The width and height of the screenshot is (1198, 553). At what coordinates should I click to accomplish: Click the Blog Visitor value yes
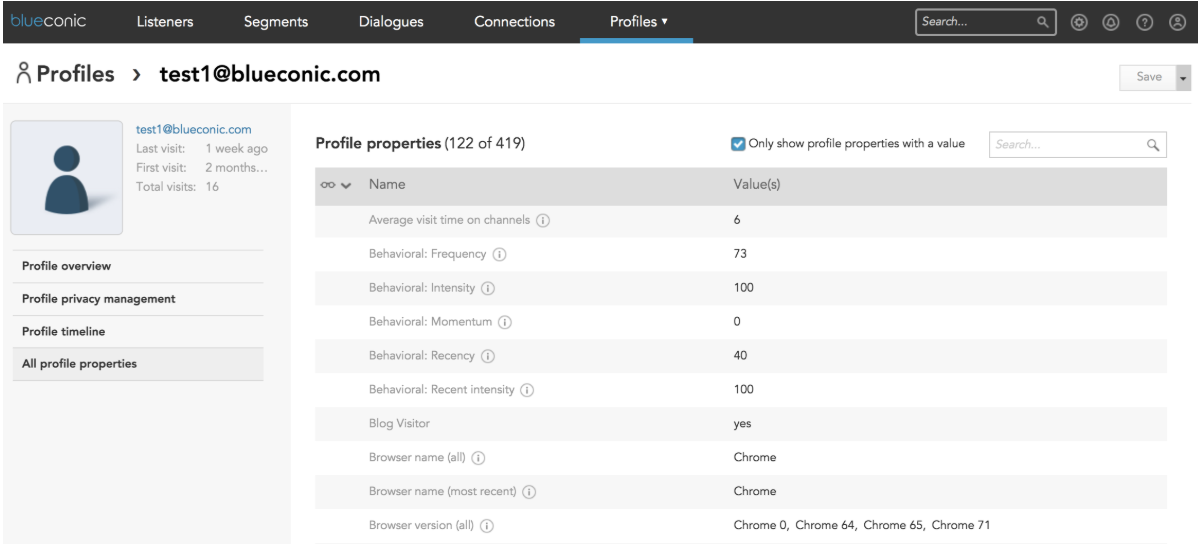[742, 423]
